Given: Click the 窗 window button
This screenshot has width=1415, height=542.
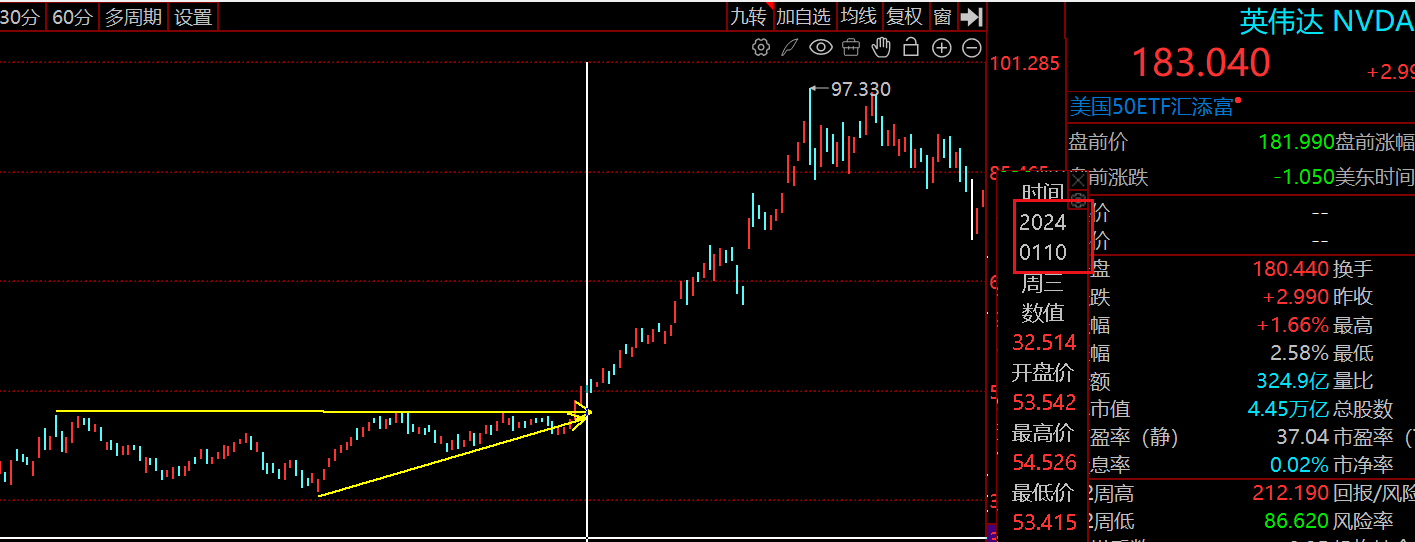Looking at the screenshot, I should tap(942, 17).
